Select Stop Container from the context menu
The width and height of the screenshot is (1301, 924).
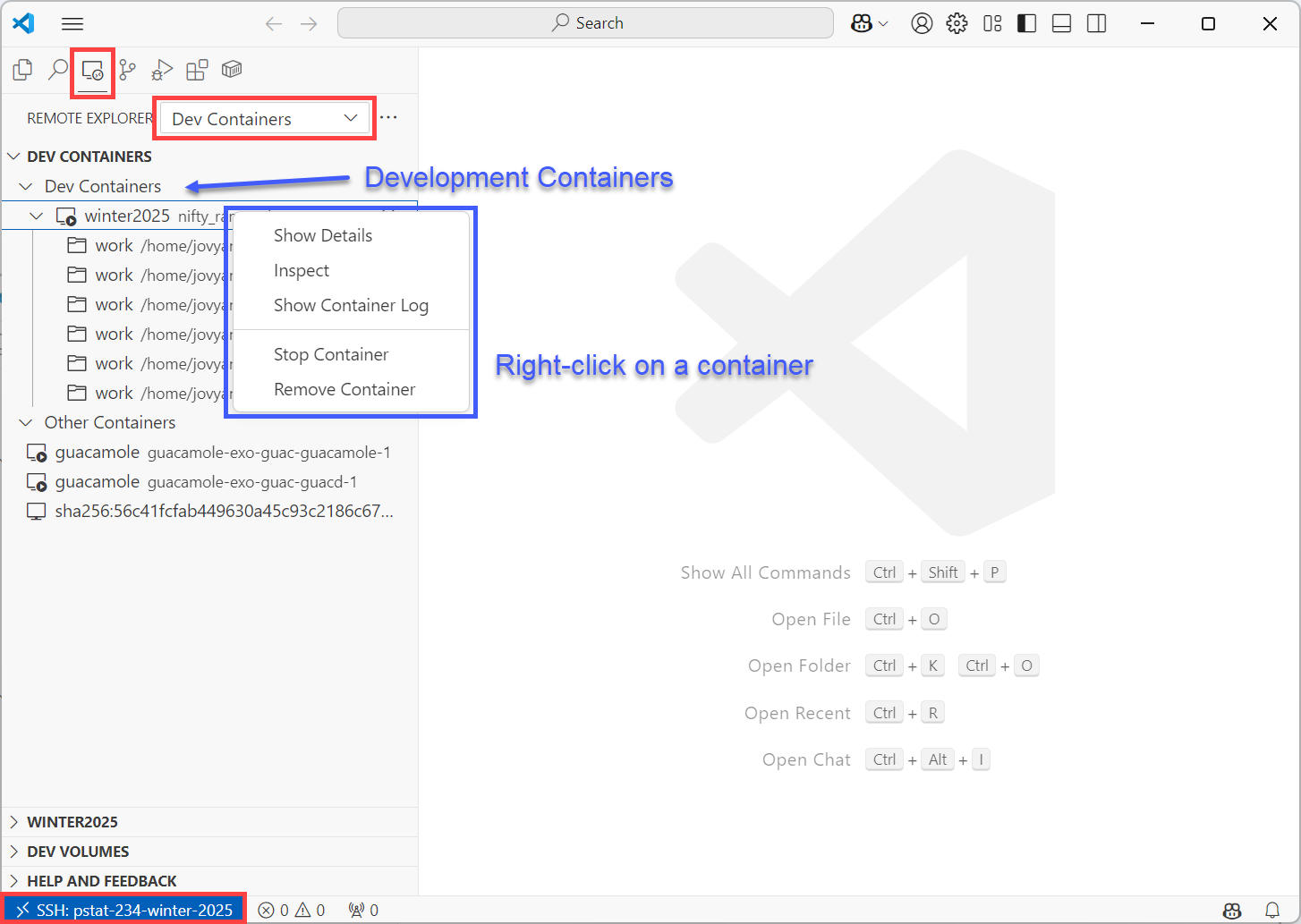tap(331, 354)
